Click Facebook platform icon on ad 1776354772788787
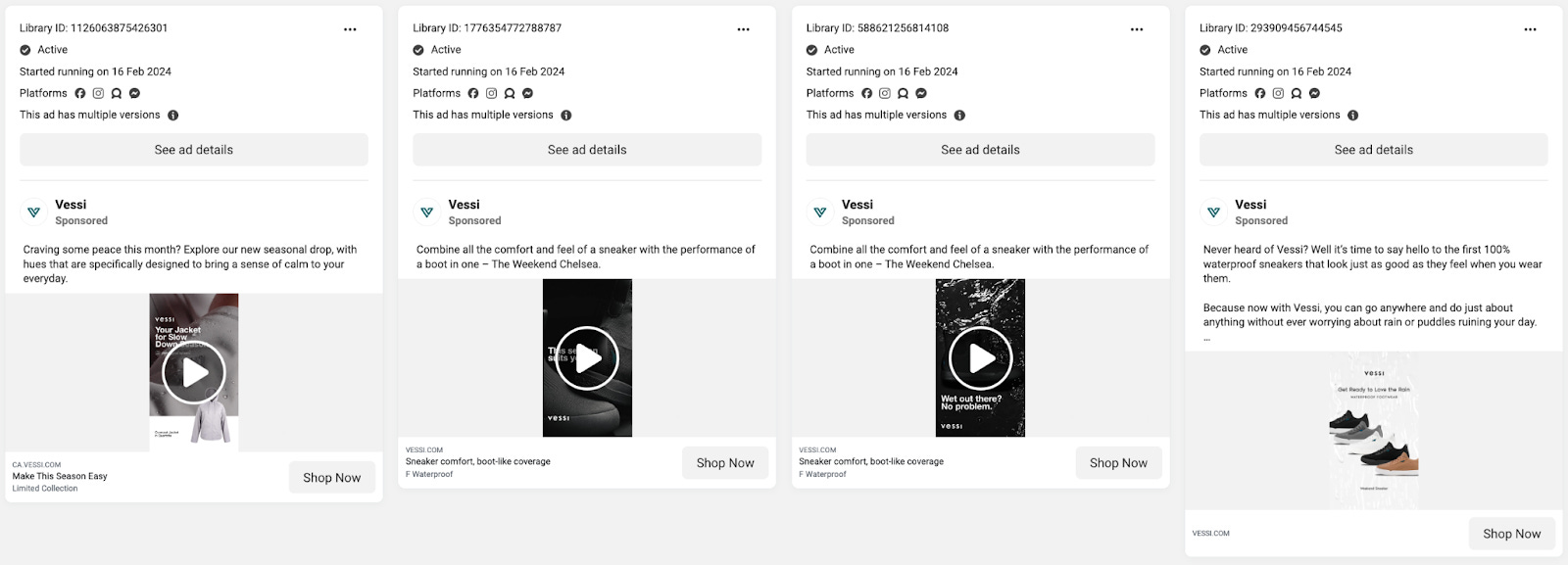This screenshot has height=565, width=1568. pyautogui.click(x=473, y=93)
